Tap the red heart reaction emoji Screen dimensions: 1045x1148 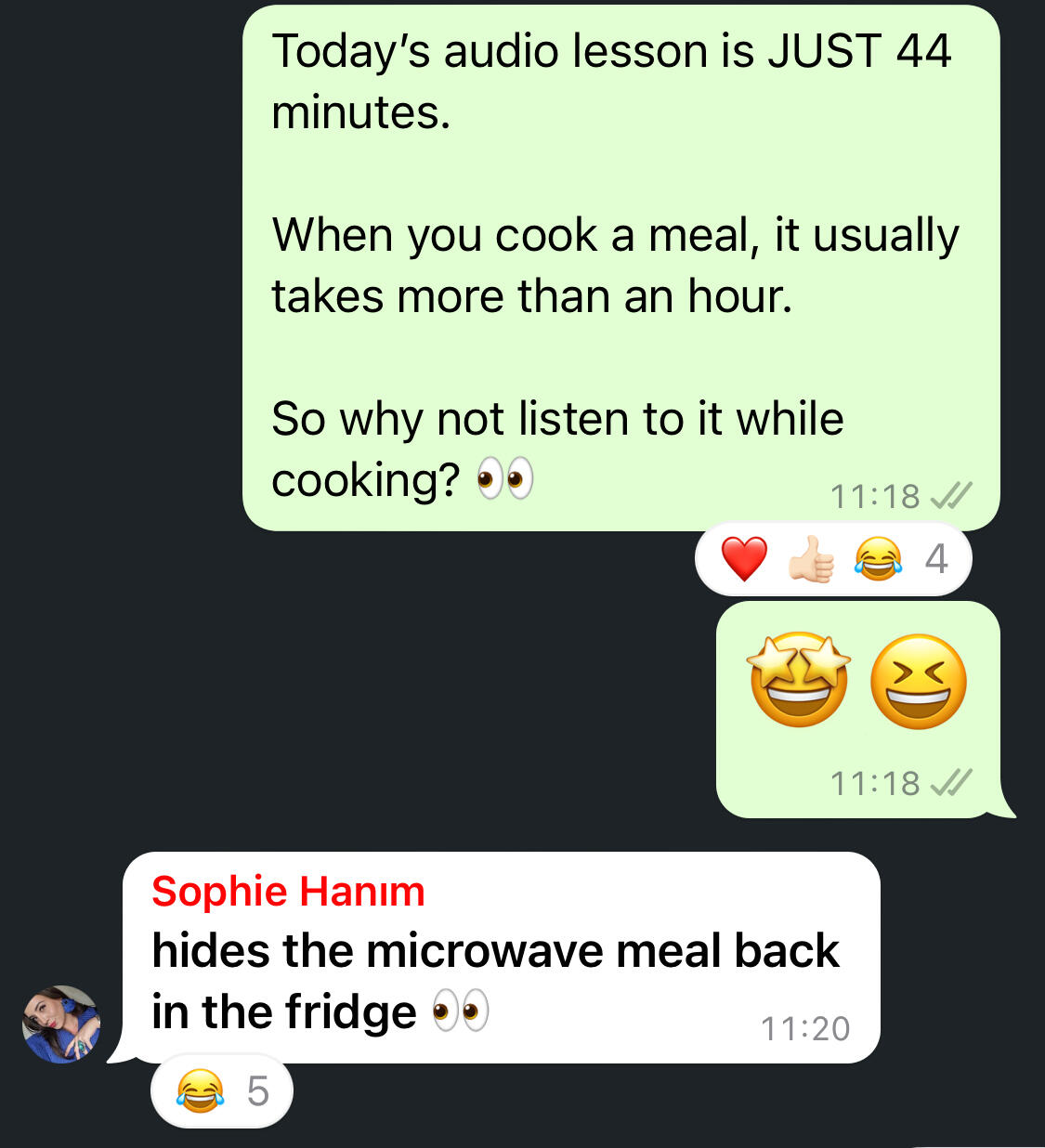(744, 559)
